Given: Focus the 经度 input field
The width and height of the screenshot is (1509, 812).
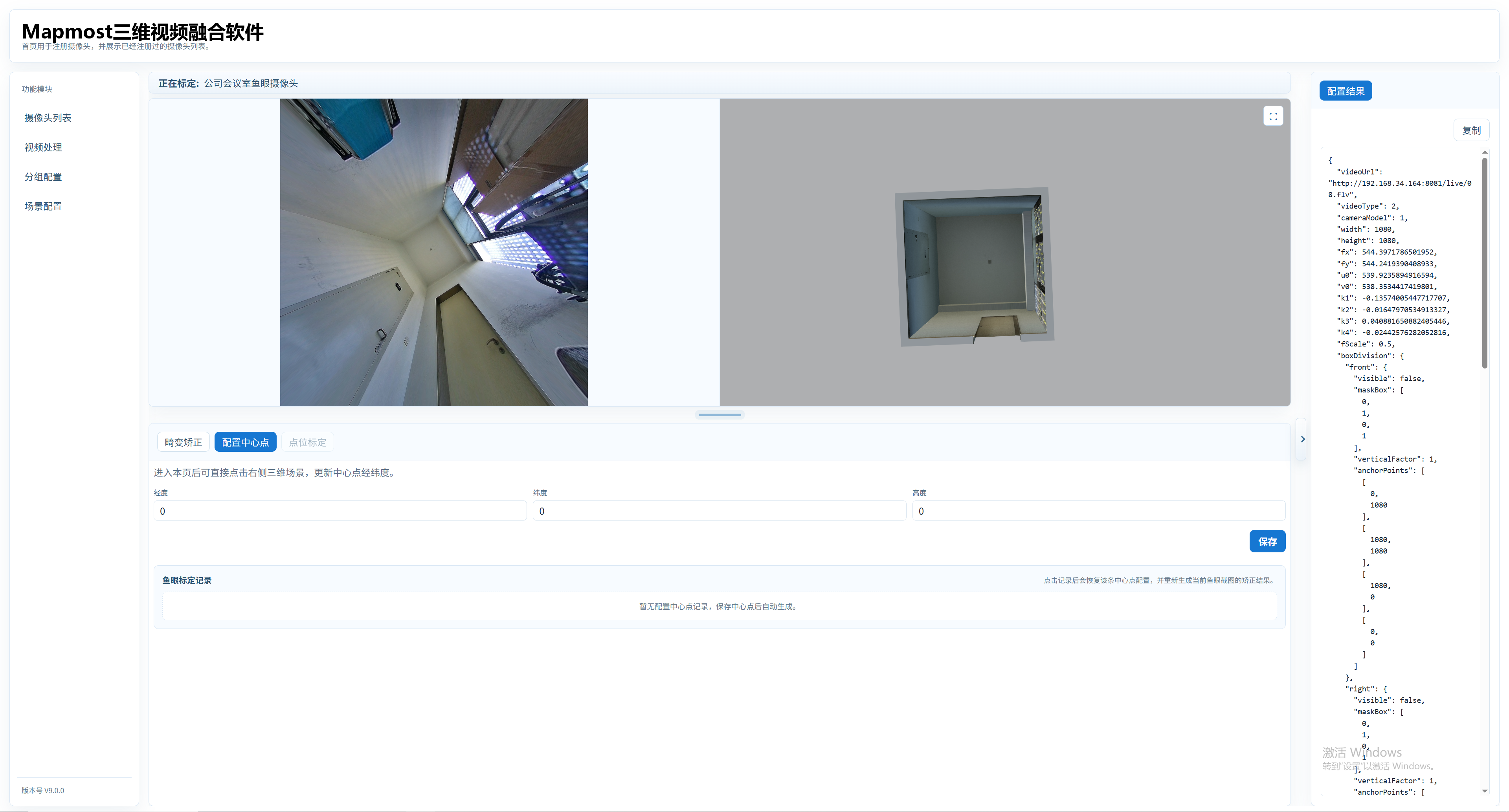Looking at the screenshot, I should (x=340, y=511).
